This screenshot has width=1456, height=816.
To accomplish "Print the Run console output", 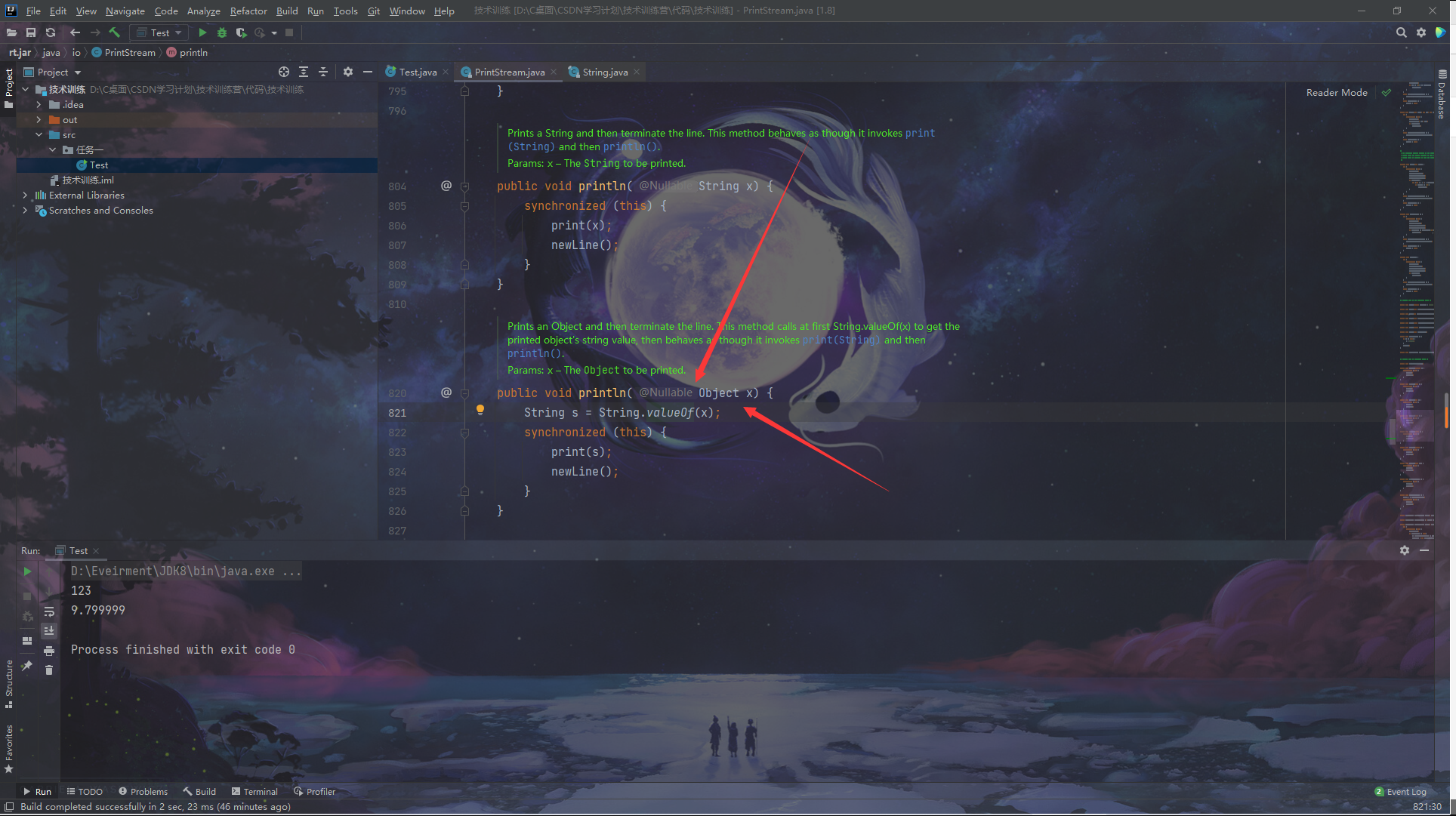I will [49, 651].
